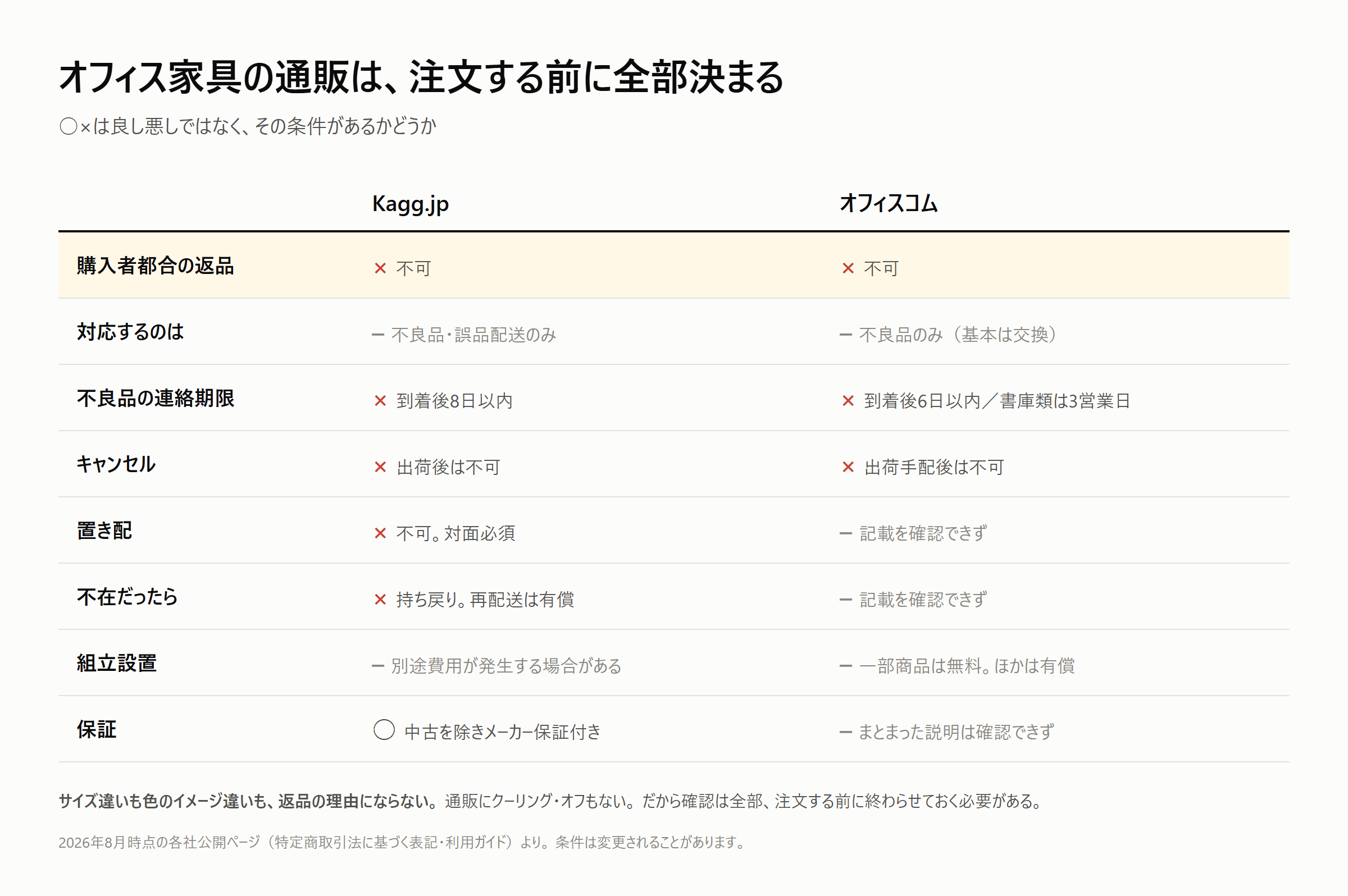Image resolution: width=1348 pixels, height=896 pixels.
Task: Click the × icon beside 到着後8日以内
Action: click(380, 401)
